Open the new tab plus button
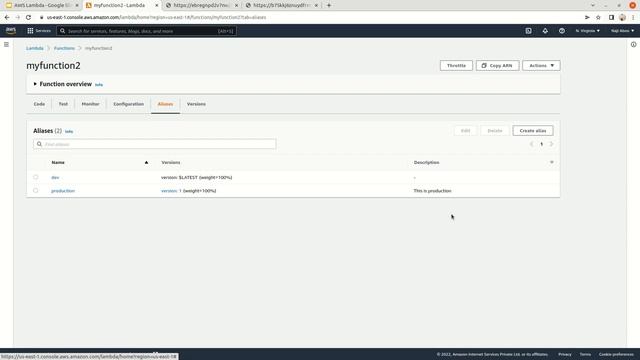This screenshot has width=640, height=360. 329,5
